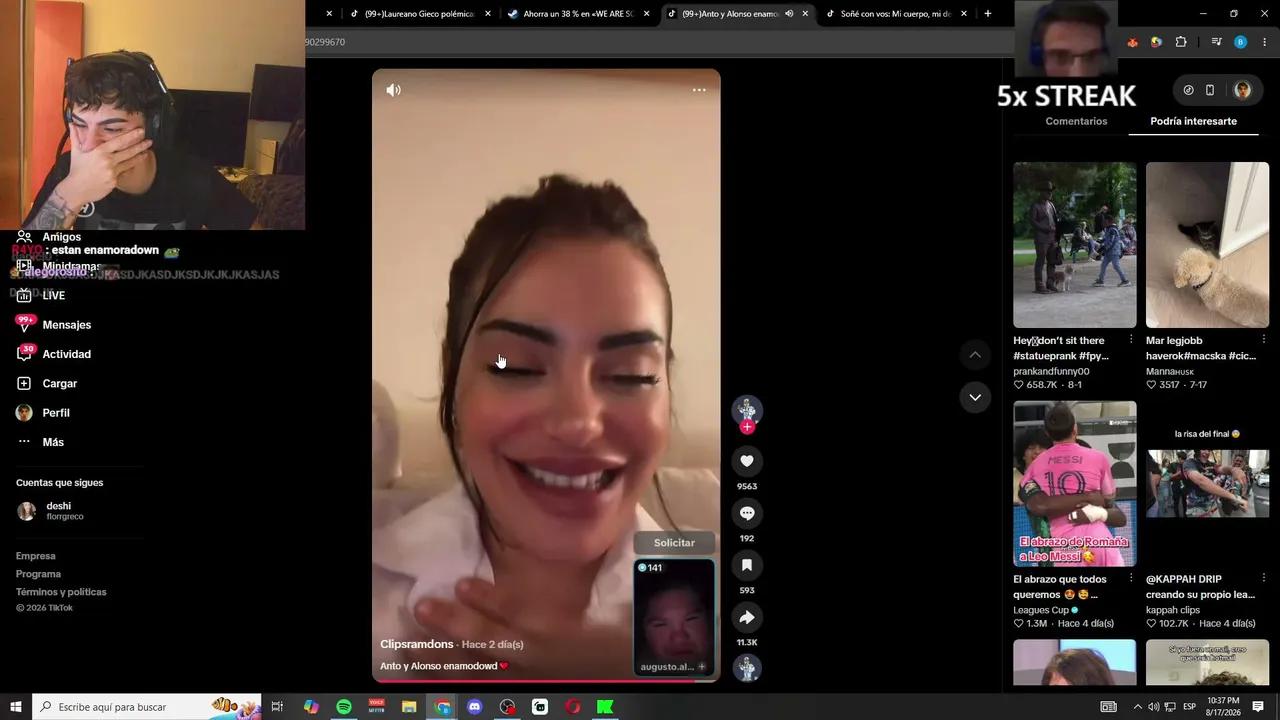This screenshot has height=720, width=1280.
Task: Open comments via the speech bubble icon
Action: click(747, 513)
